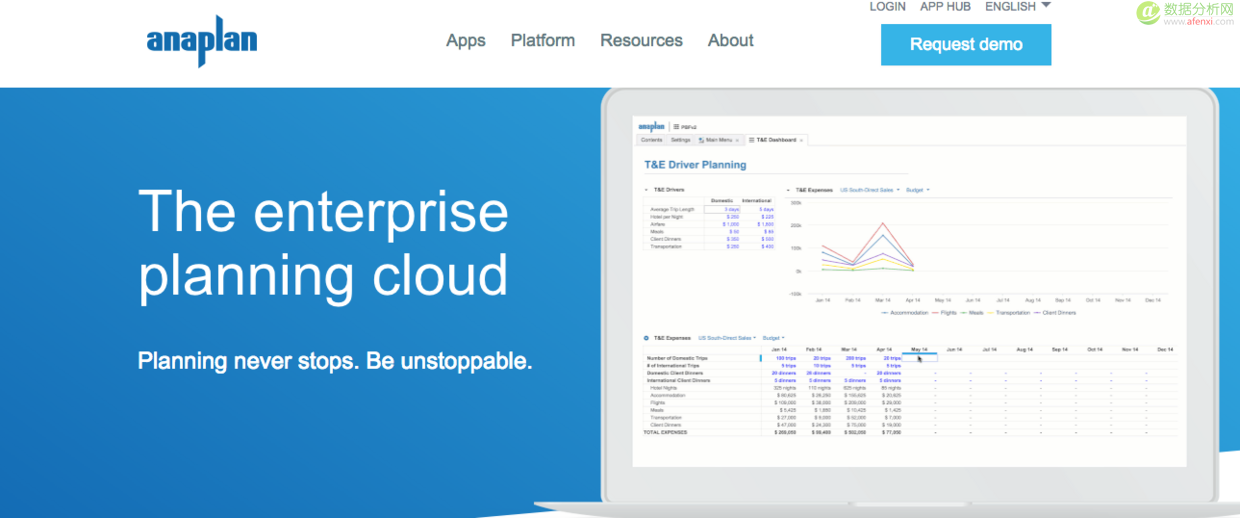
Task: Open the ENGLISH language dropdown
Action: point(1018,6)
